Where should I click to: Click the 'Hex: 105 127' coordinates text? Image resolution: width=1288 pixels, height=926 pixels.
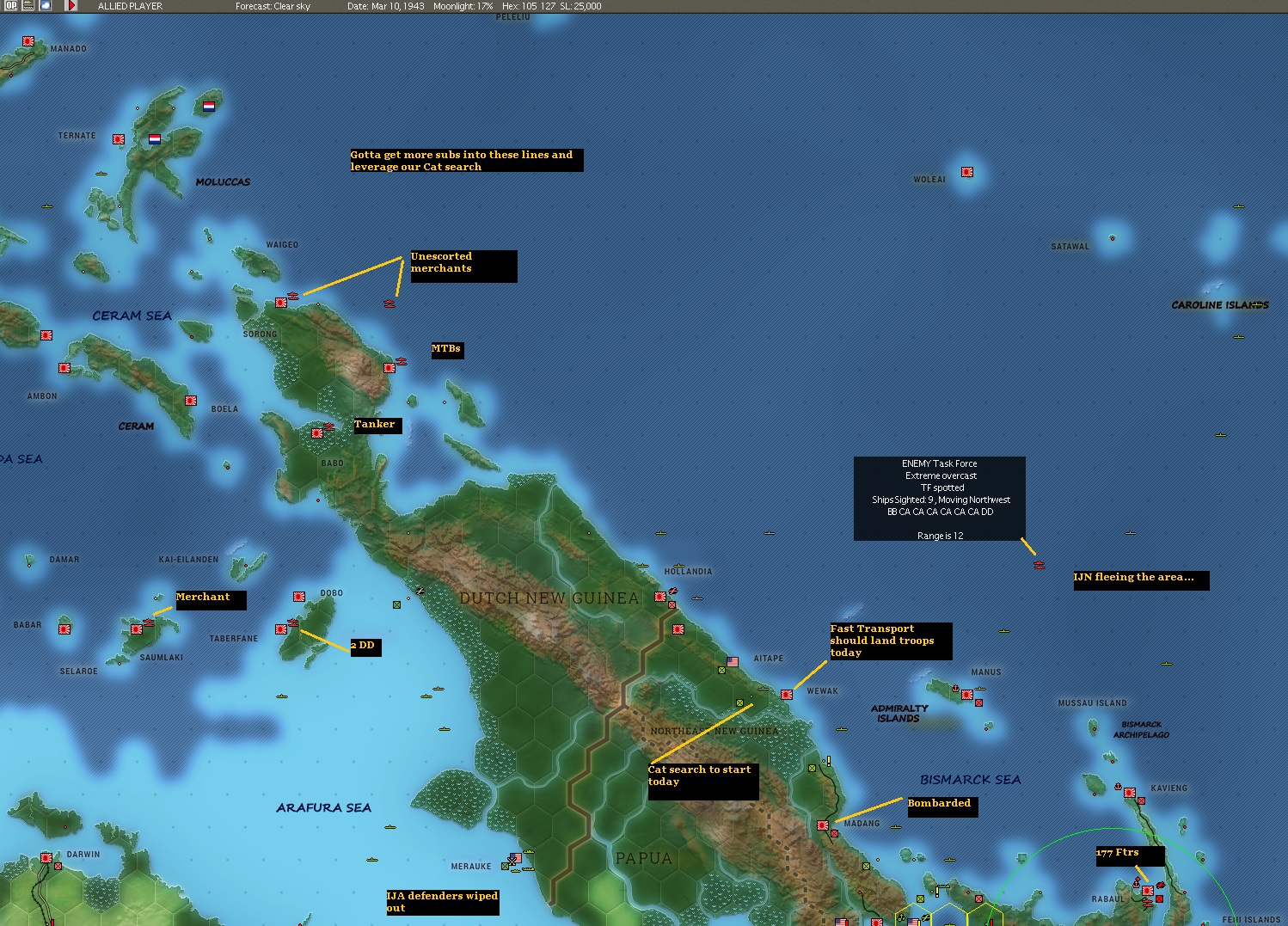point(529,6)
